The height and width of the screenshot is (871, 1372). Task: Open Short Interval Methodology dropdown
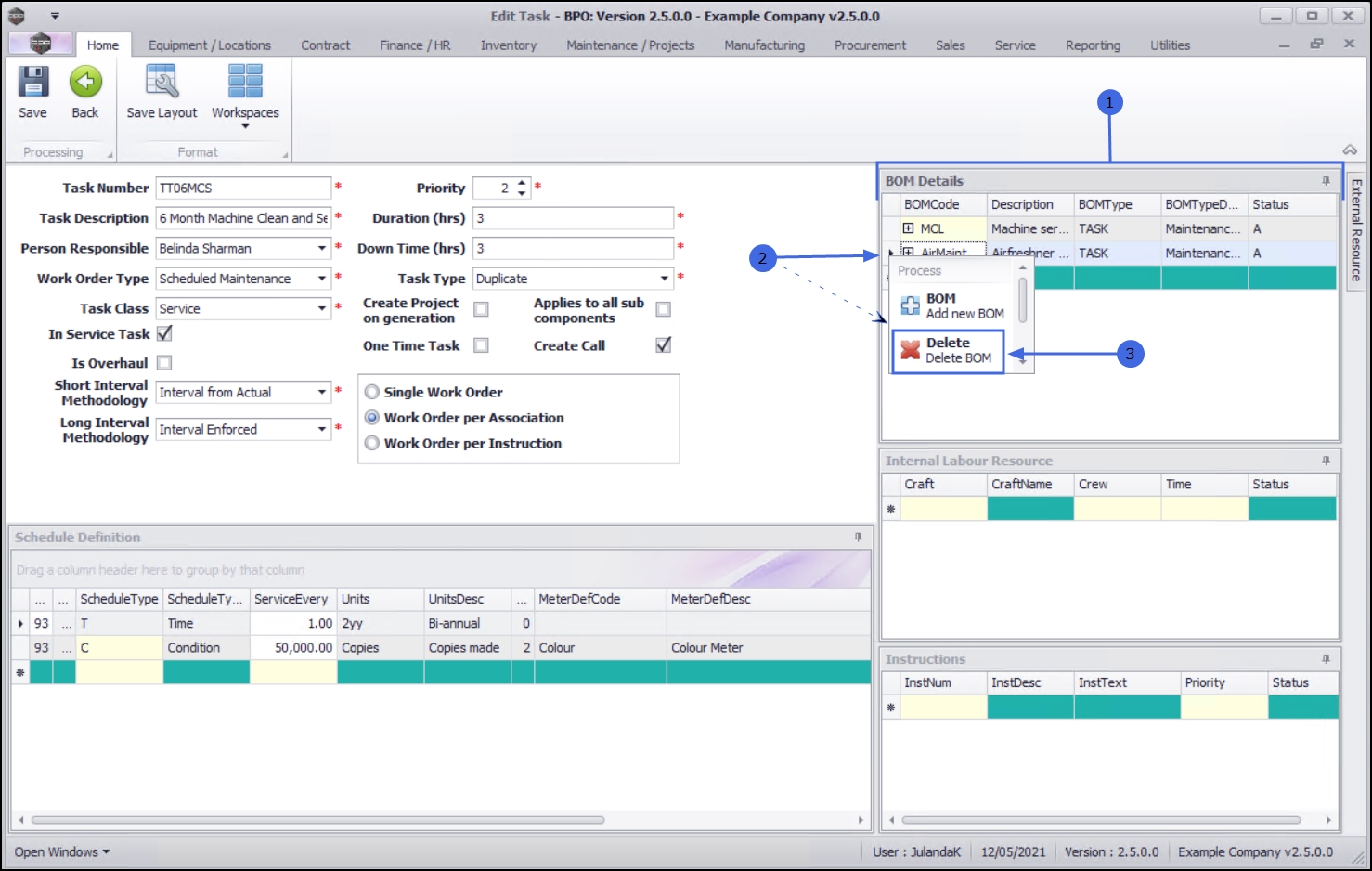[322, 393]
